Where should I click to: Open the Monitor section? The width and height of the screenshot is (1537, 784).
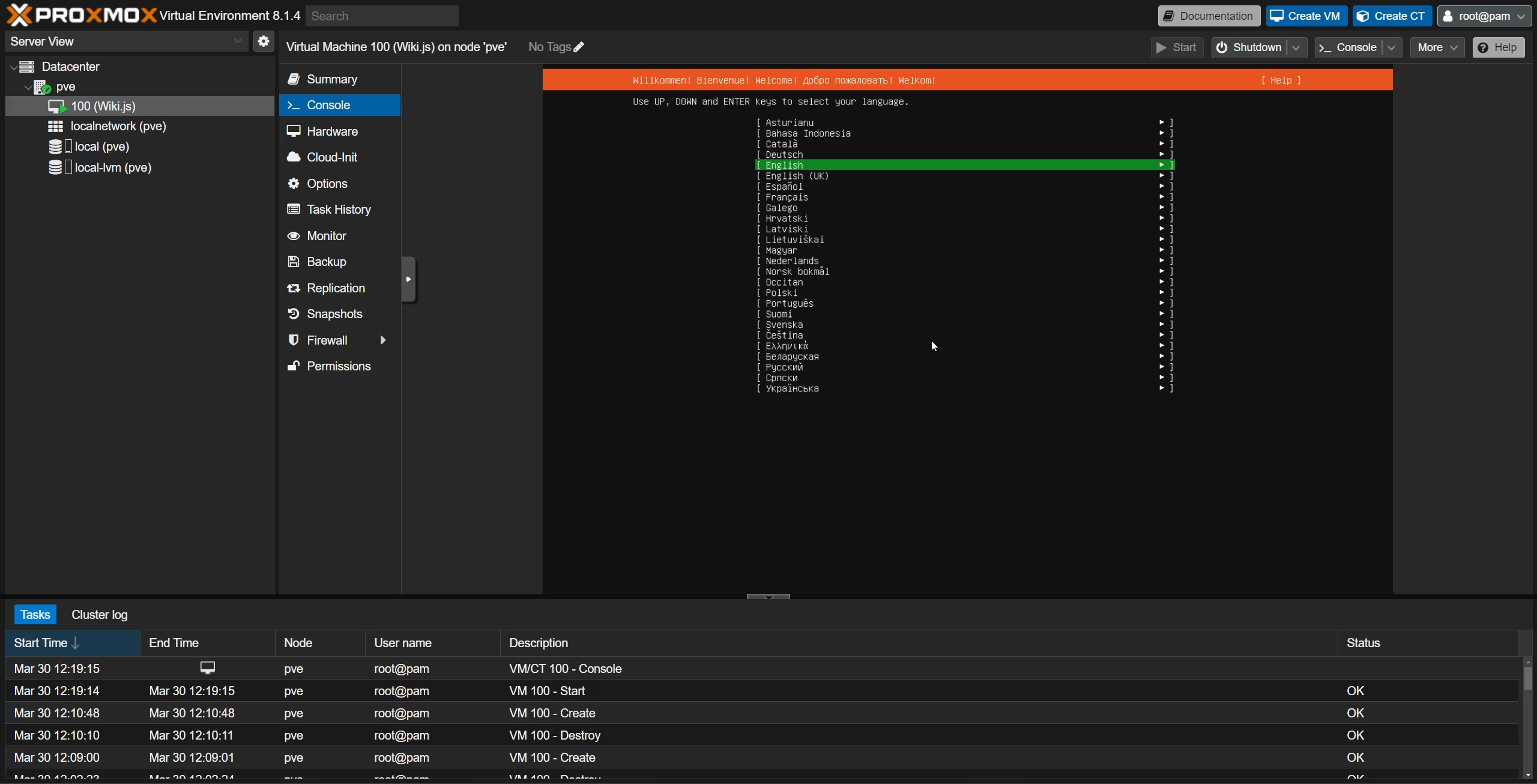click(x=326, y=236)
